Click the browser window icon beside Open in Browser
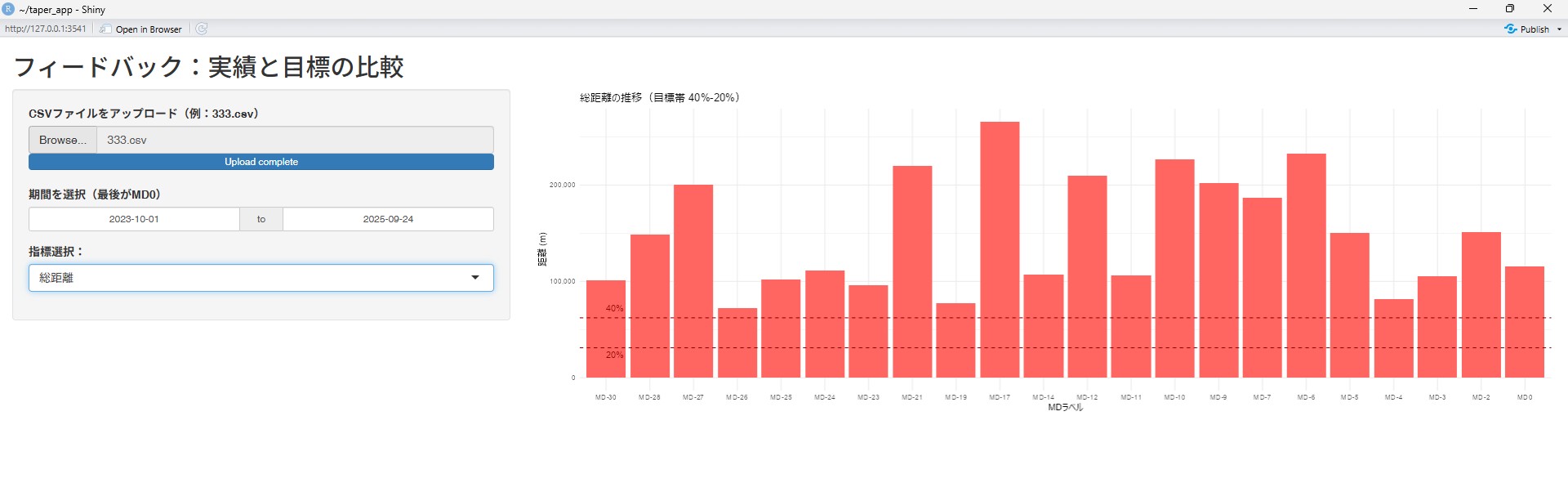This screenshot has width=1568, height=483. 106,29
